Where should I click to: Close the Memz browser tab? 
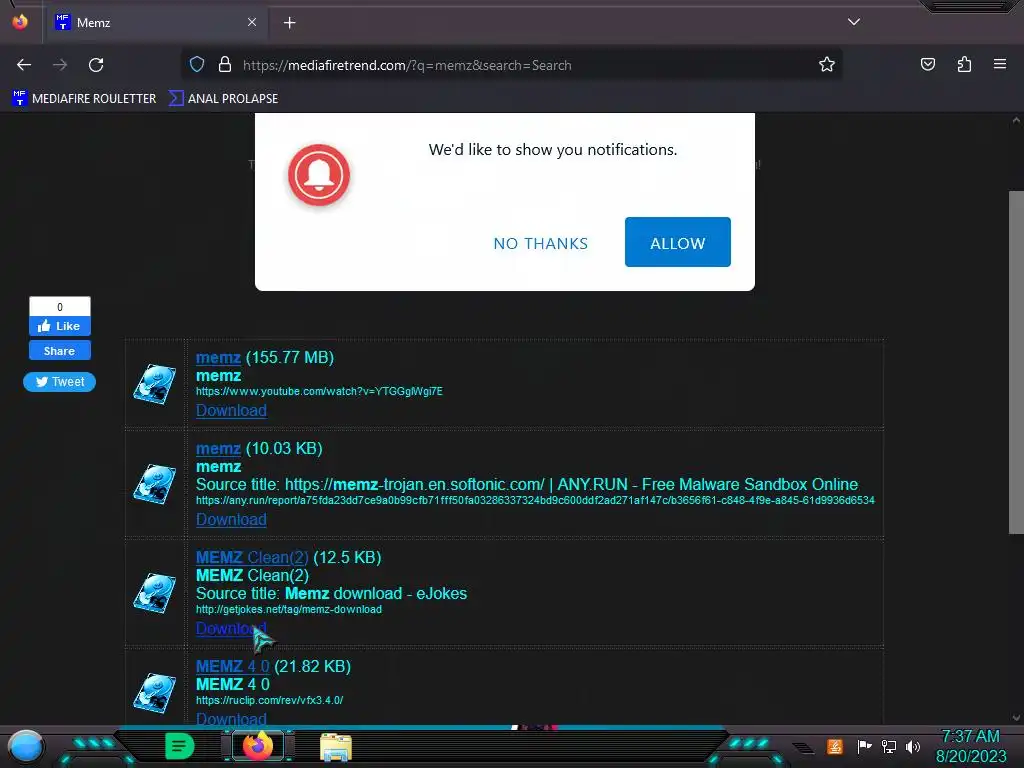coord(252,22)
